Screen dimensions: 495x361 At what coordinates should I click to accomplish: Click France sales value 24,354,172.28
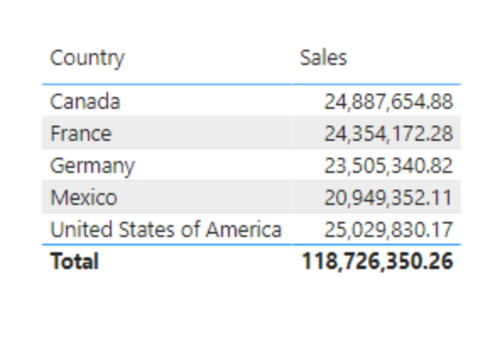pyautogui.click(x=388, y=134)
